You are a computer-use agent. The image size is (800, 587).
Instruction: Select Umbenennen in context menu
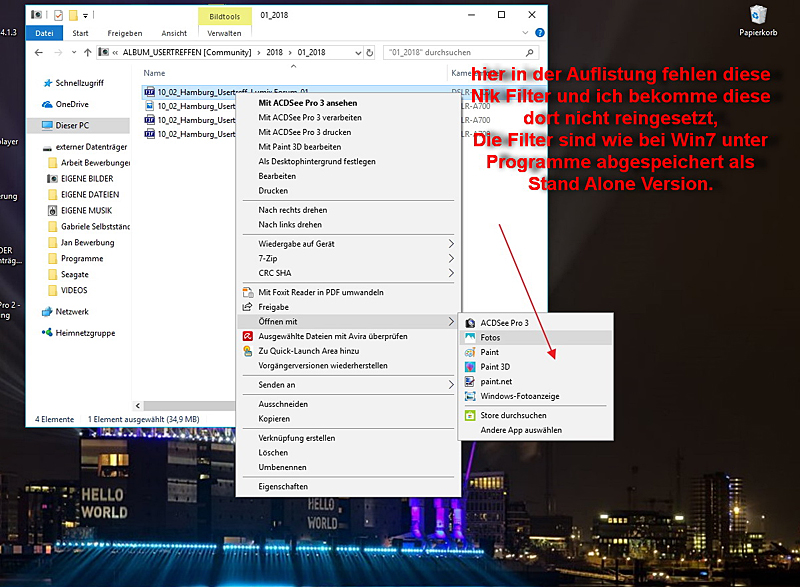pyautogui.click(x=282, y=467)
